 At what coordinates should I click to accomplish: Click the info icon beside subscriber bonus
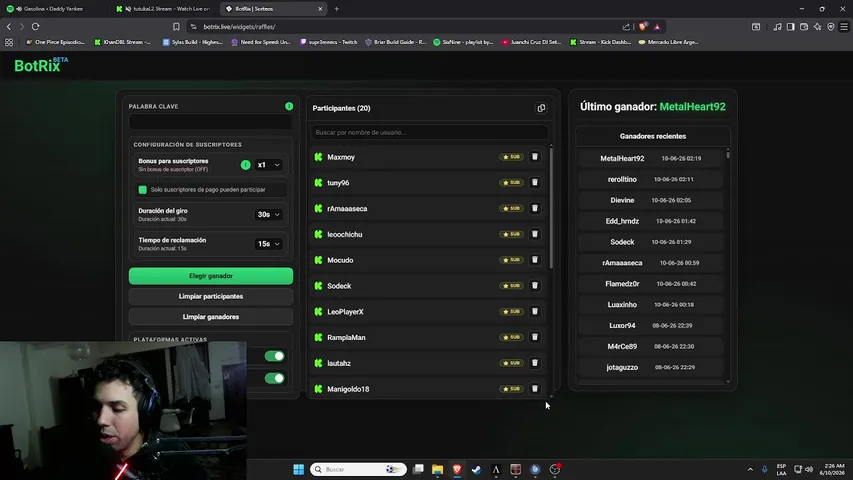[x=245, y=164]
